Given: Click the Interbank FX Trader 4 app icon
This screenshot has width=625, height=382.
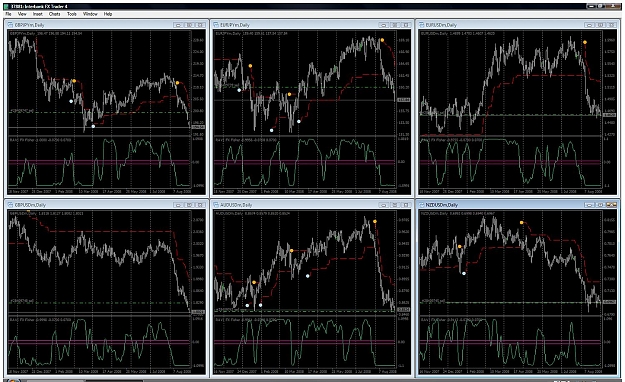Looking at the screenshot, I should click(x=7, y=6).
